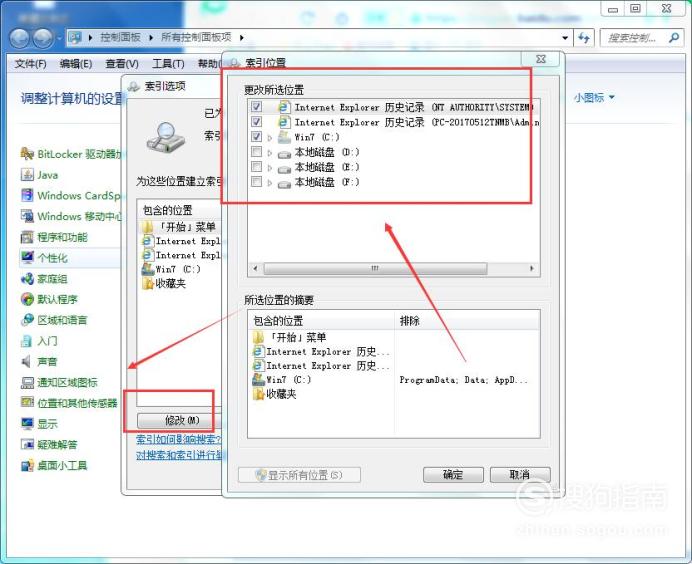Expand the 本地磁盘 (E:) tree node
The height and width of the screenshot is (564, 692).
[270, 168]
